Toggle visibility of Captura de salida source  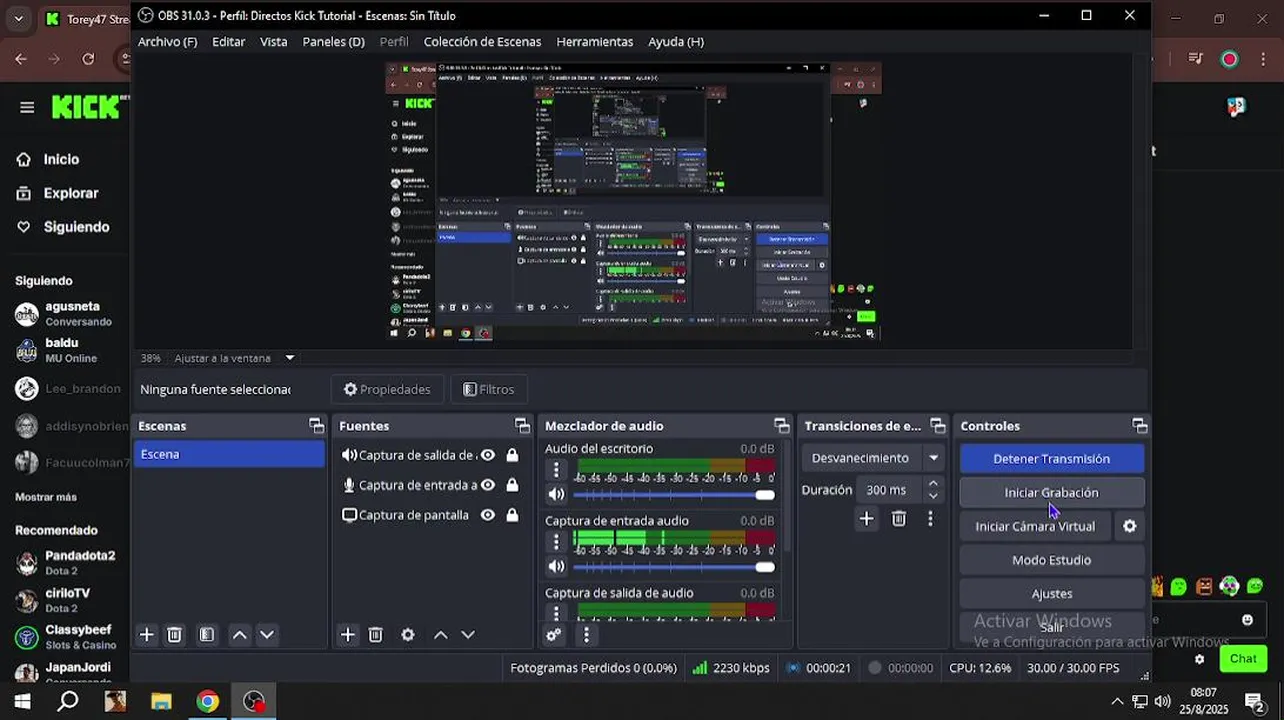pos(488,455)
